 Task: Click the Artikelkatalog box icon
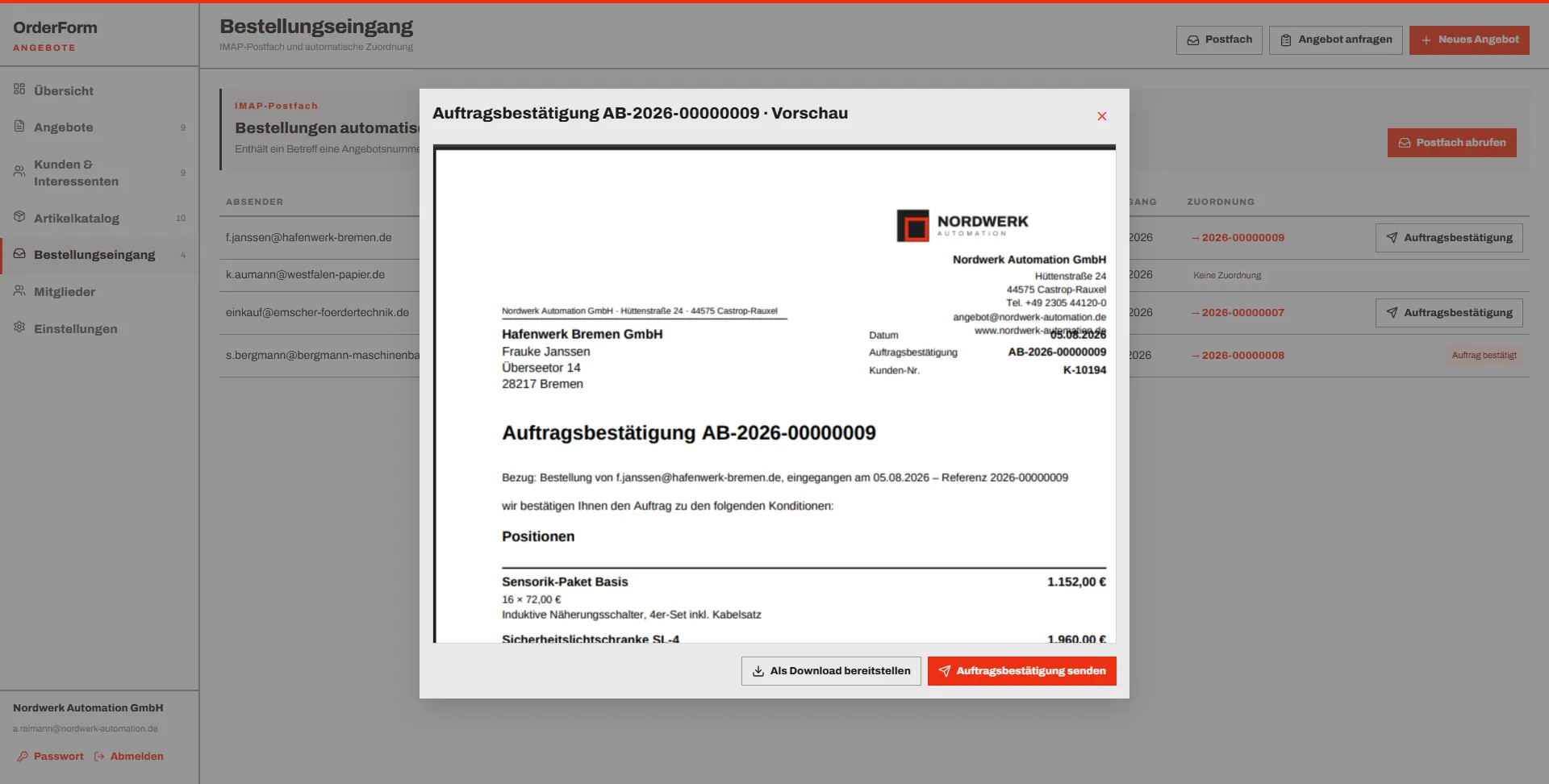tap(19, 217)
